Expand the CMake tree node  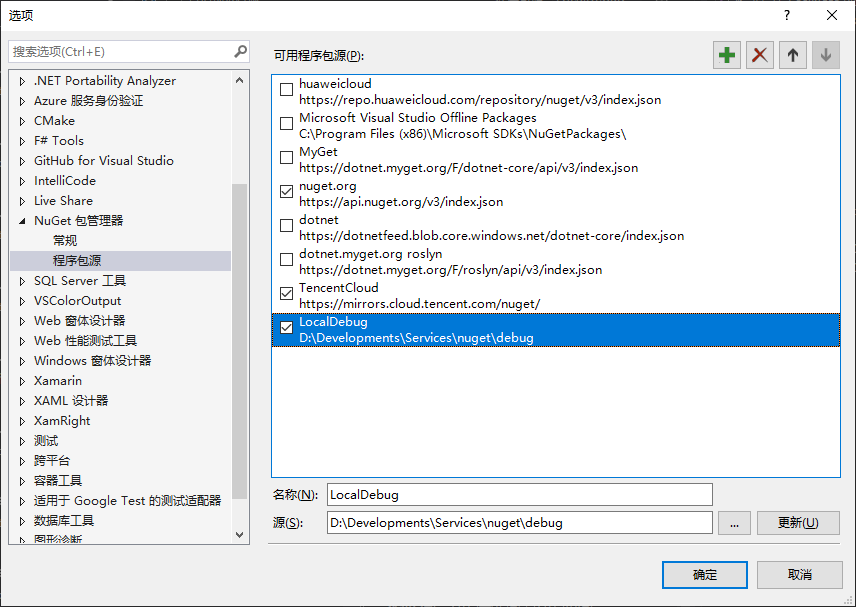pyautogui.click(x=22, y=121)
